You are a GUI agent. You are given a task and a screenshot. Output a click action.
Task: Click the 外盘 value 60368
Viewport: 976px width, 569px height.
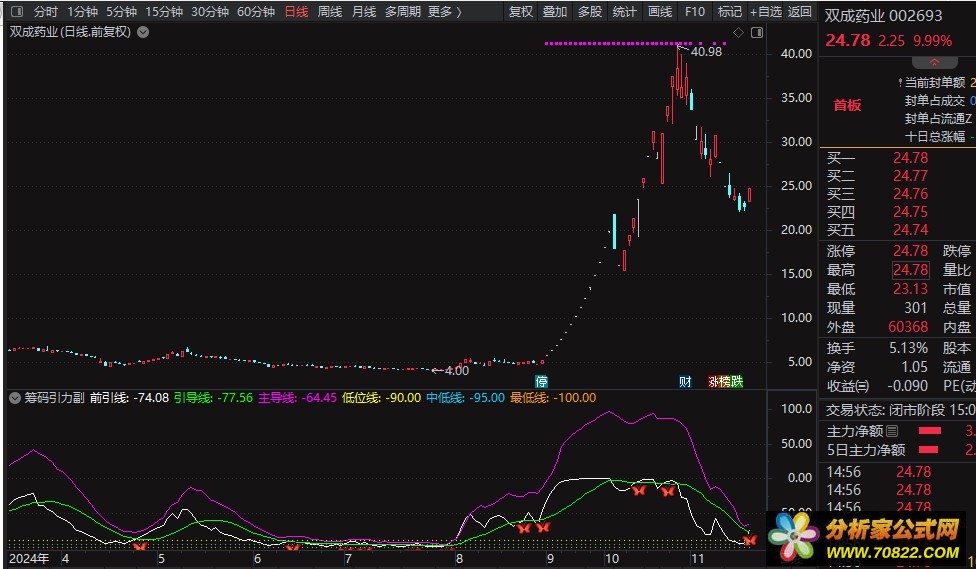(x=908, y=327)
